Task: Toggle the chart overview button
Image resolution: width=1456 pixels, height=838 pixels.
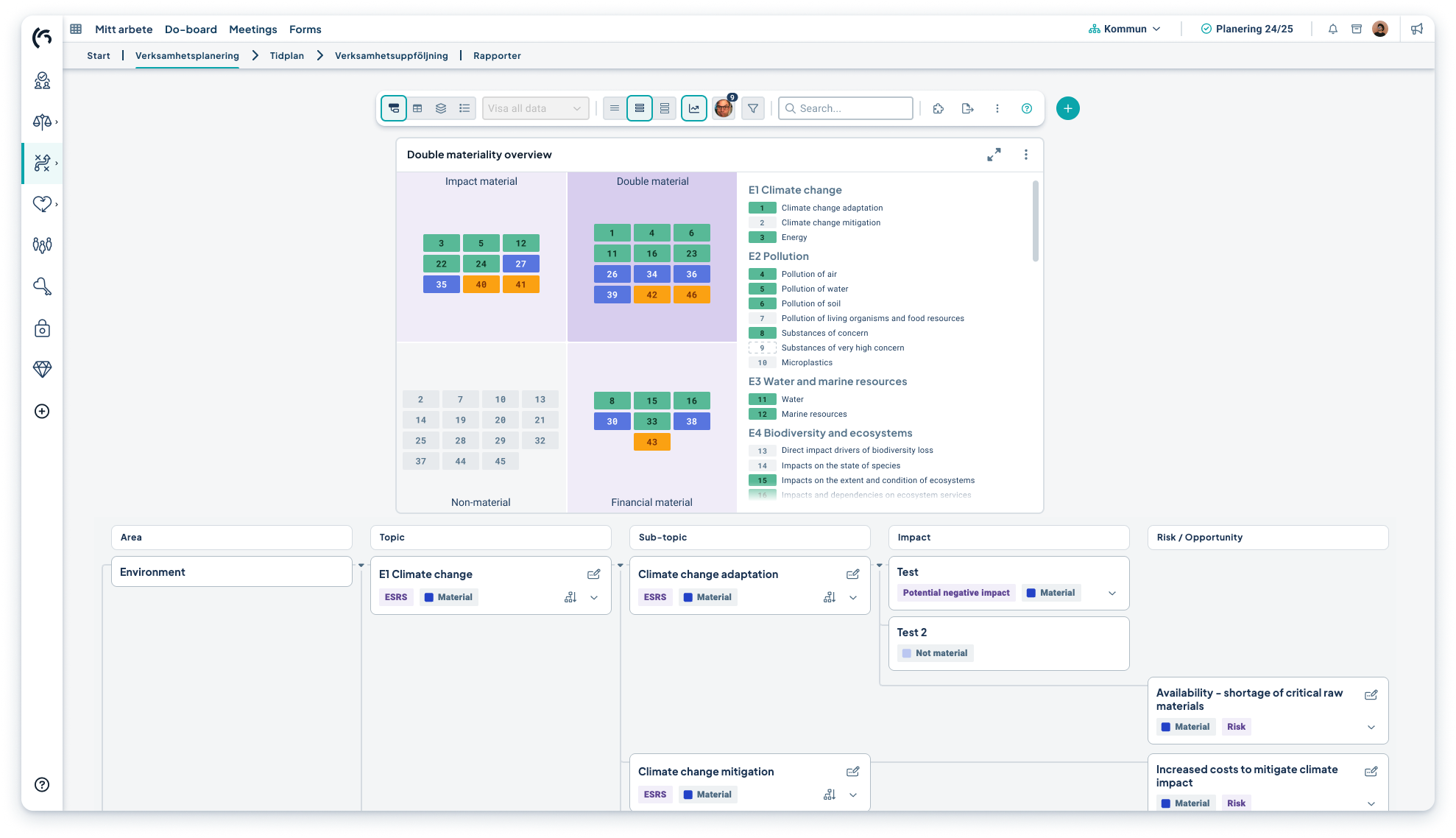Action: click(x=693, y=108)
